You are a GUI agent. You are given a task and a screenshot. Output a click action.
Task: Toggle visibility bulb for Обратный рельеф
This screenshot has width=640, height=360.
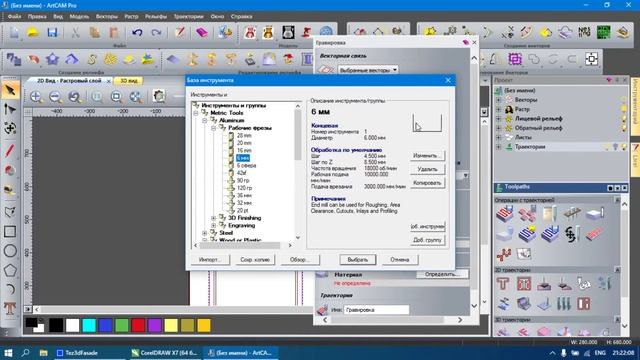(x=623, y=128)
